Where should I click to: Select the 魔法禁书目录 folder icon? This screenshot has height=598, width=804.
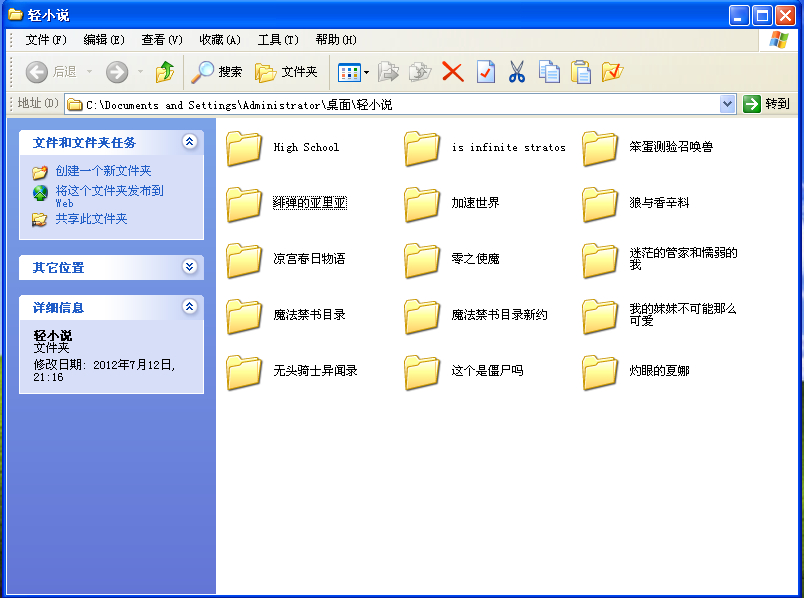pos(244,316)
